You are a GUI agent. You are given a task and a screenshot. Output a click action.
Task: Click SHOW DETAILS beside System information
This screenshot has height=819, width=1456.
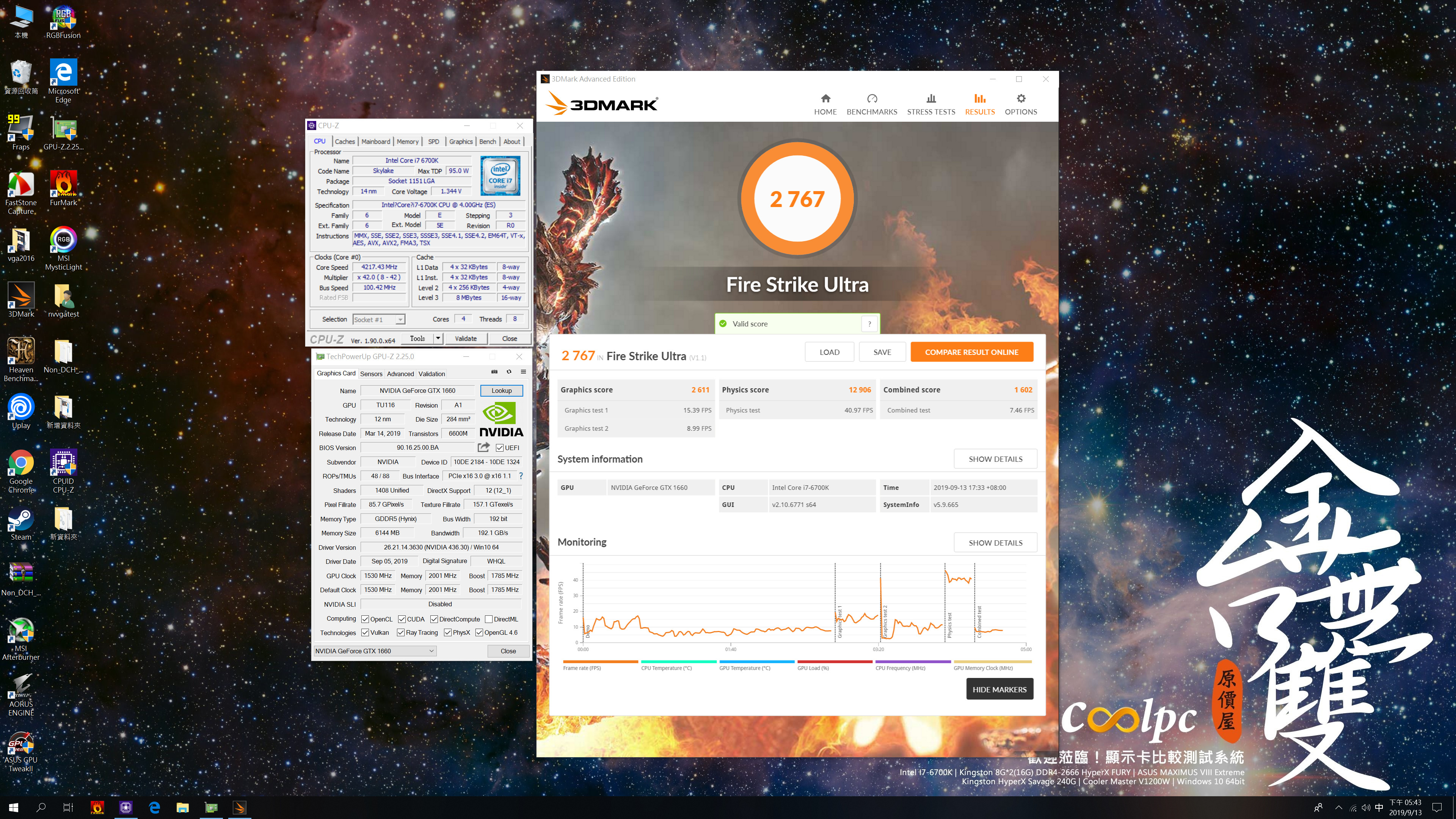click(995, 459)
